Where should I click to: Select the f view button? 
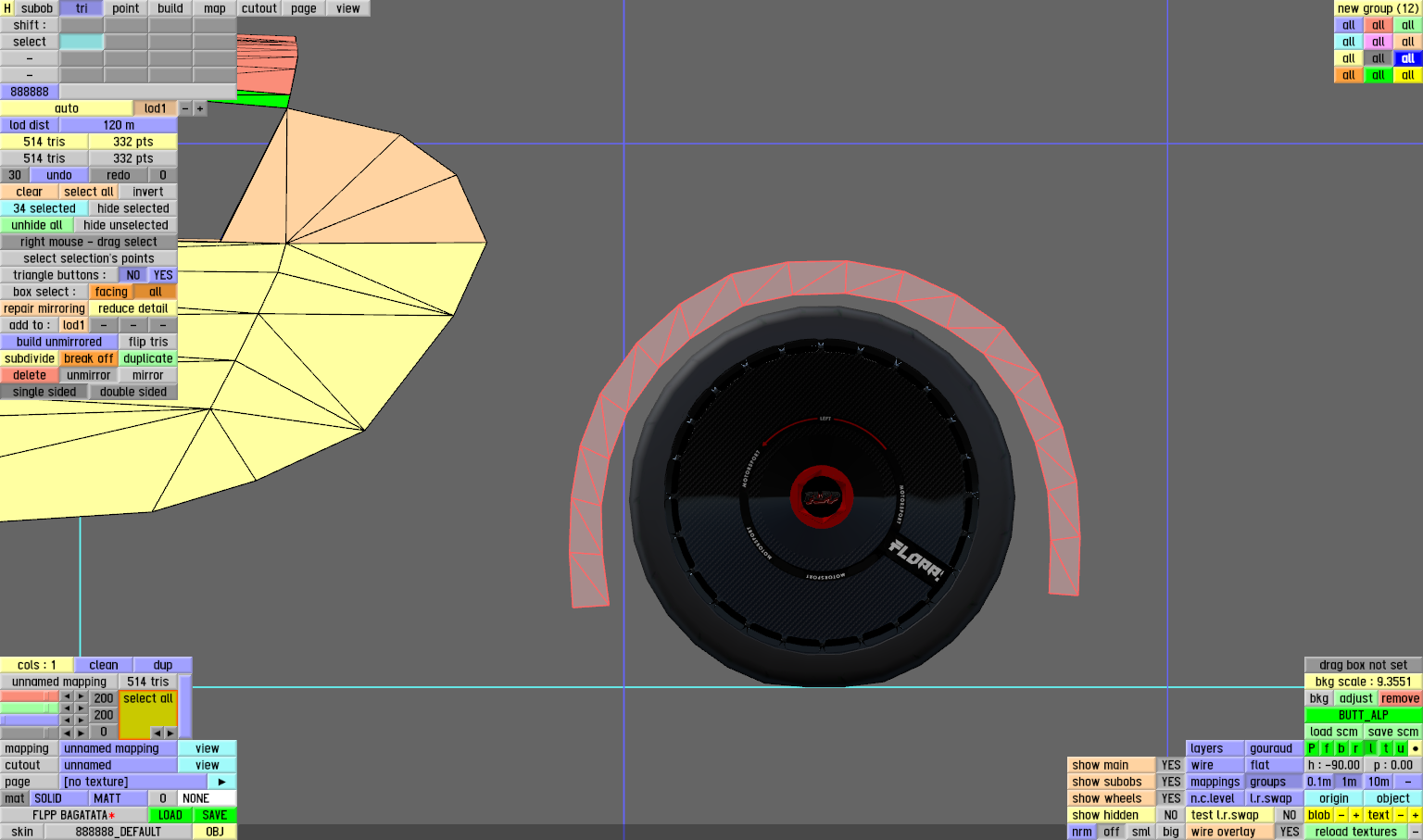1327,748
